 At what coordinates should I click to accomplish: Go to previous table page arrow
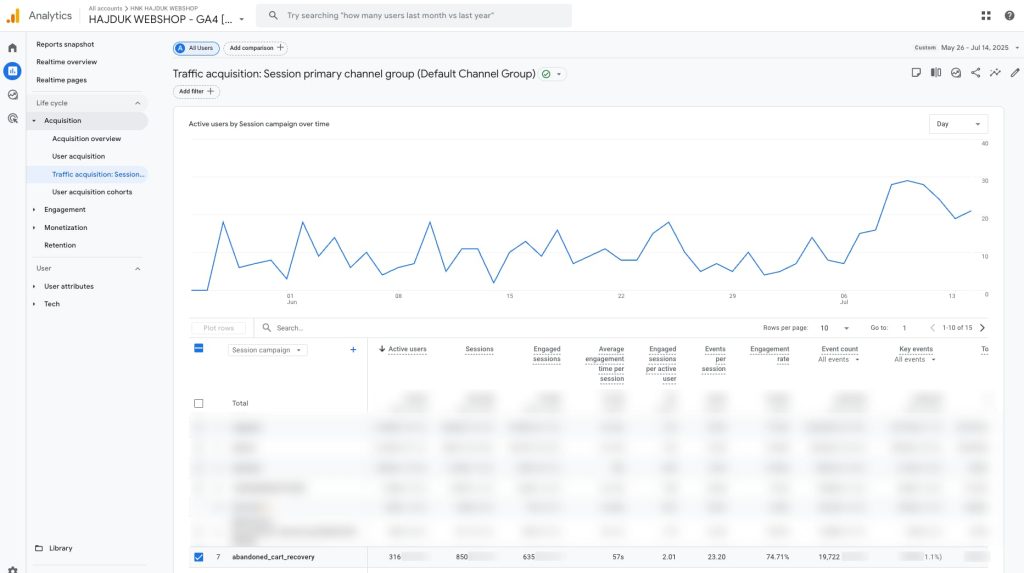[933, 327]
